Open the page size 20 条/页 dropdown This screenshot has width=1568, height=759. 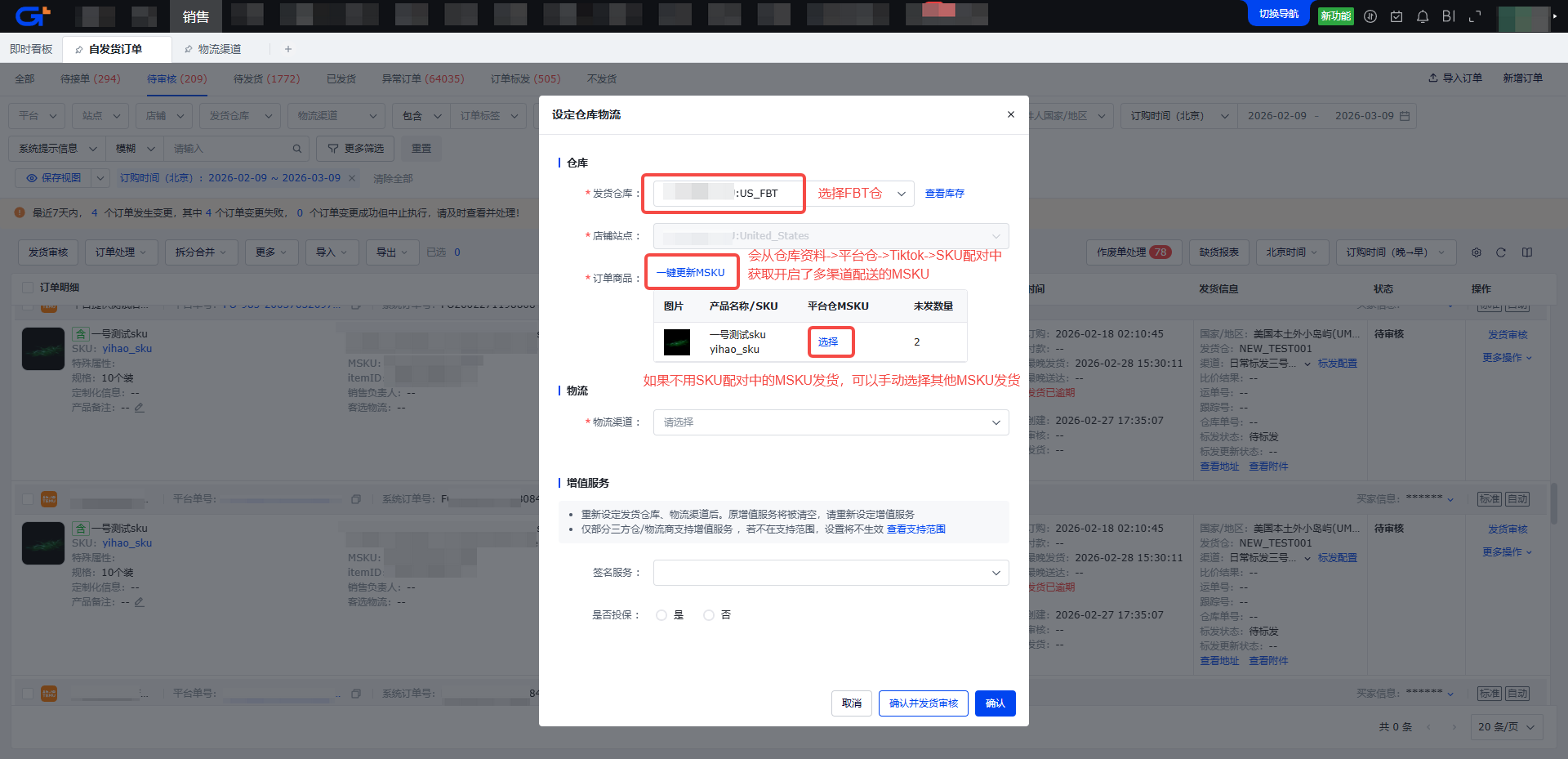1507,726
